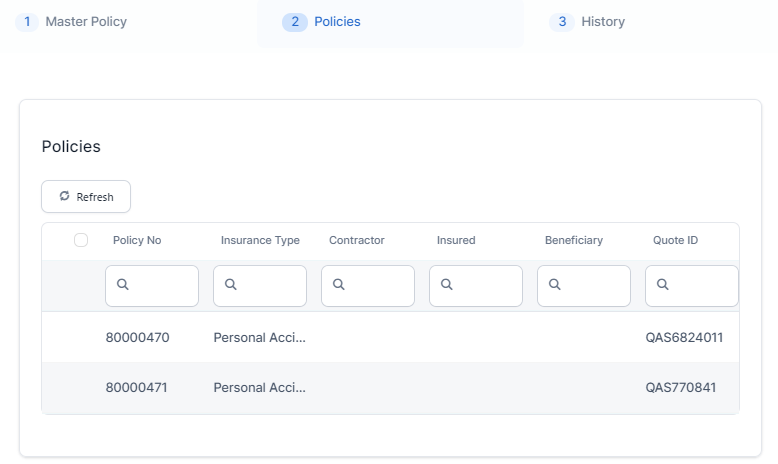Click the Quote ID column header
778x464 pixels.
coord(675,240)
